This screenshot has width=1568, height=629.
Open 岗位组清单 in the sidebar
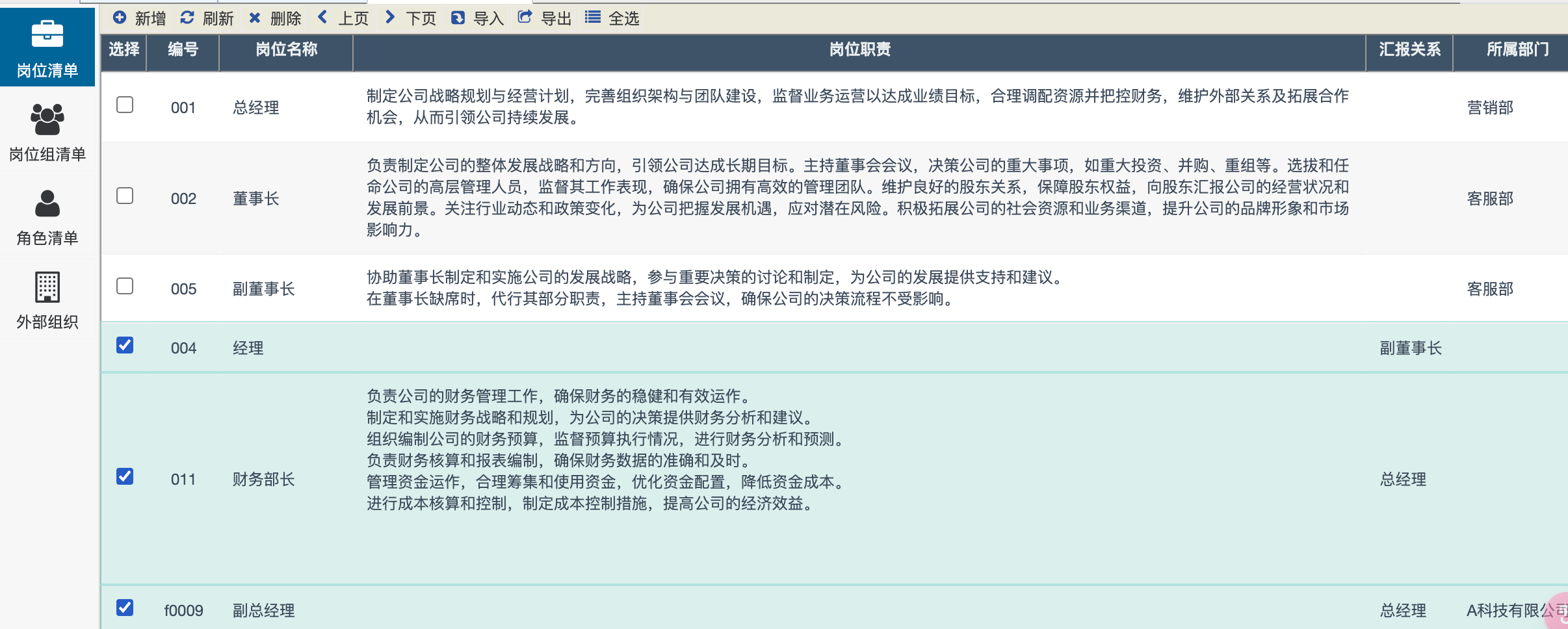[47, 133]
